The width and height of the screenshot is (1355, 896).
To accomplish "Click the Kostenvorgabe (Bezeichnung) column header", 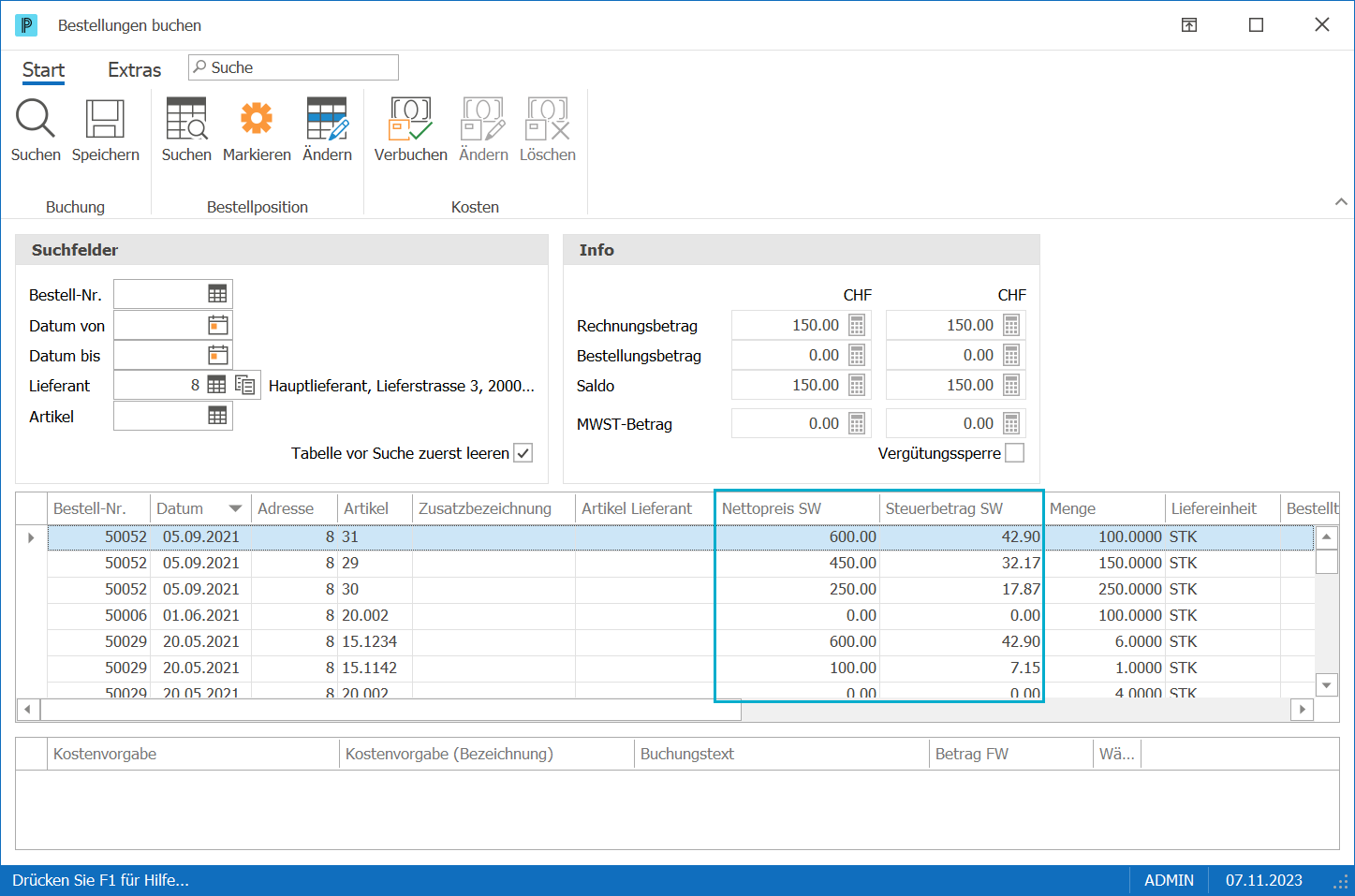I will pyautogui.click(x=486, y=754).
